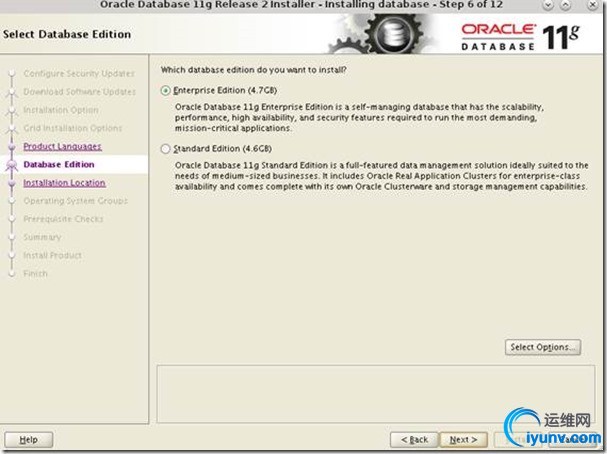
Task: Return with the Back button
Action: pyautogui.click(x=414, y=440)
